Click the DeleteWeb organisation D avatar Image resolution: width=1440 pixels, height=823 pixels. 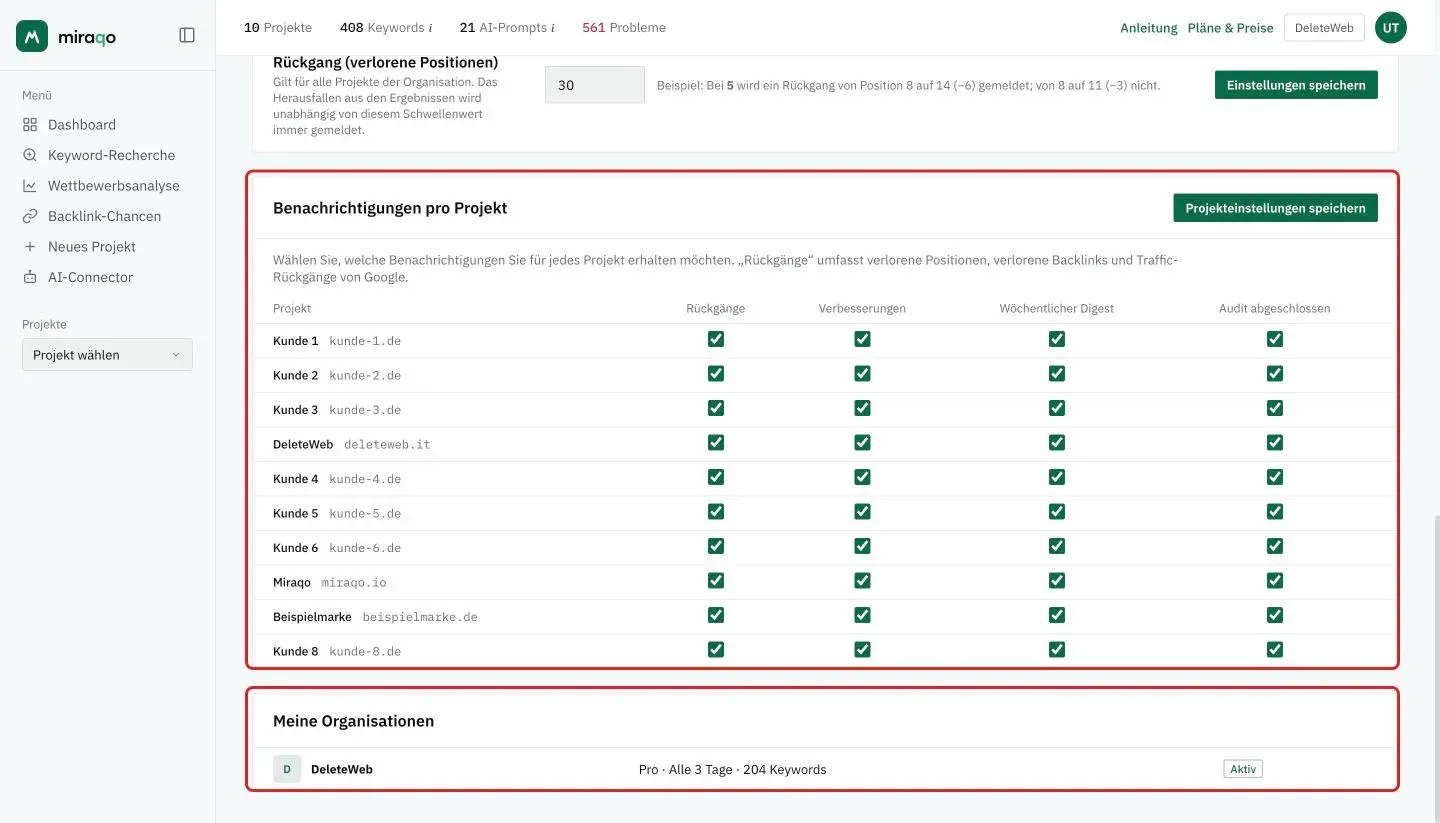287,769
